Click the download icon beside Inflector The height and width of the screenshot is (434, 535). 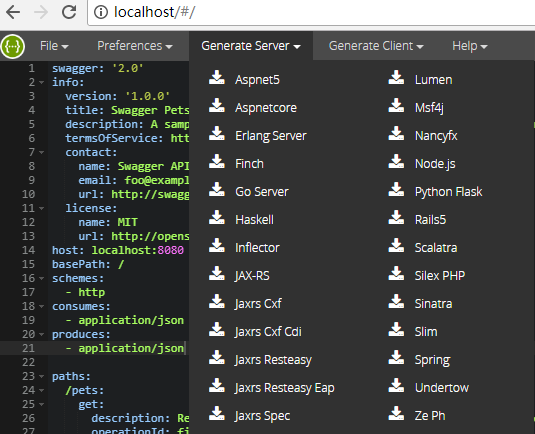click(x=217, y=245)
